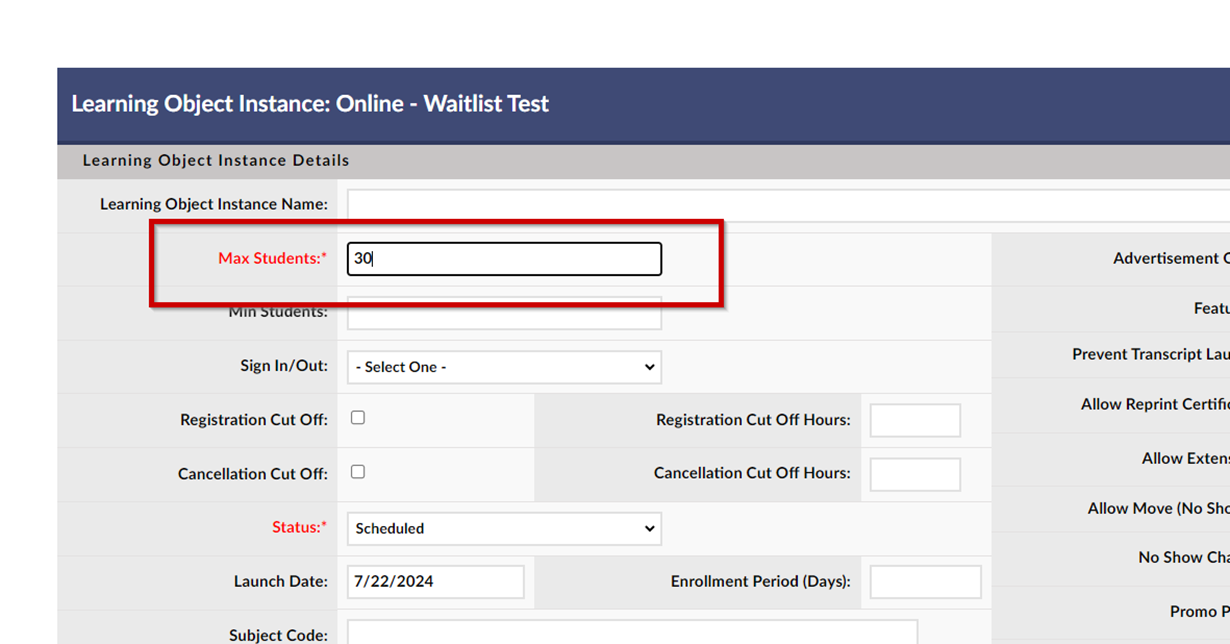Click the Min Students input field
1230x644 pixels.
pos(504,313)
